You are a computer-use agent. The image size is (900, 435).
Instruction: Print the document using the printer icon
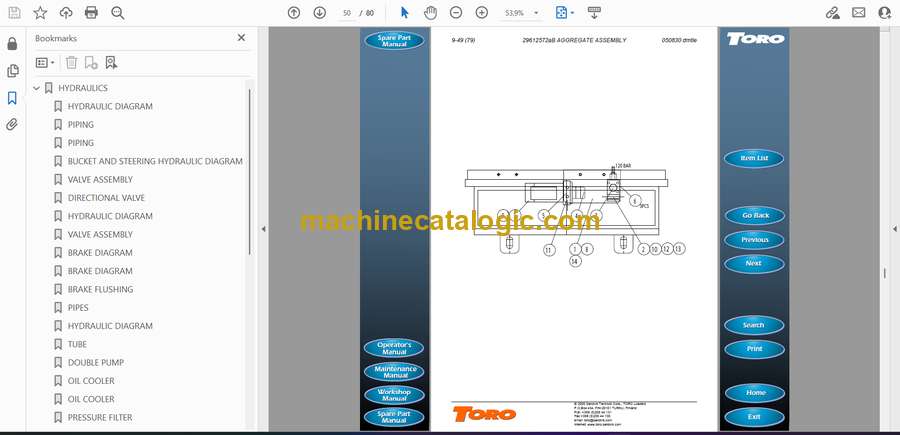(x=91, y=13)
